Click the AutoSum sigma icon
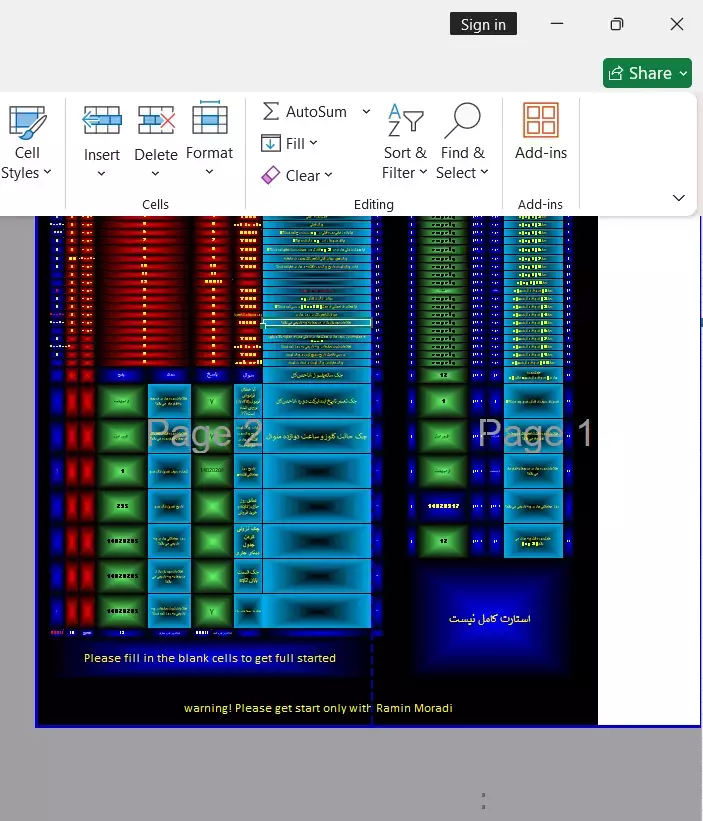This screenshot has height=821, width=703. point(271,111)
